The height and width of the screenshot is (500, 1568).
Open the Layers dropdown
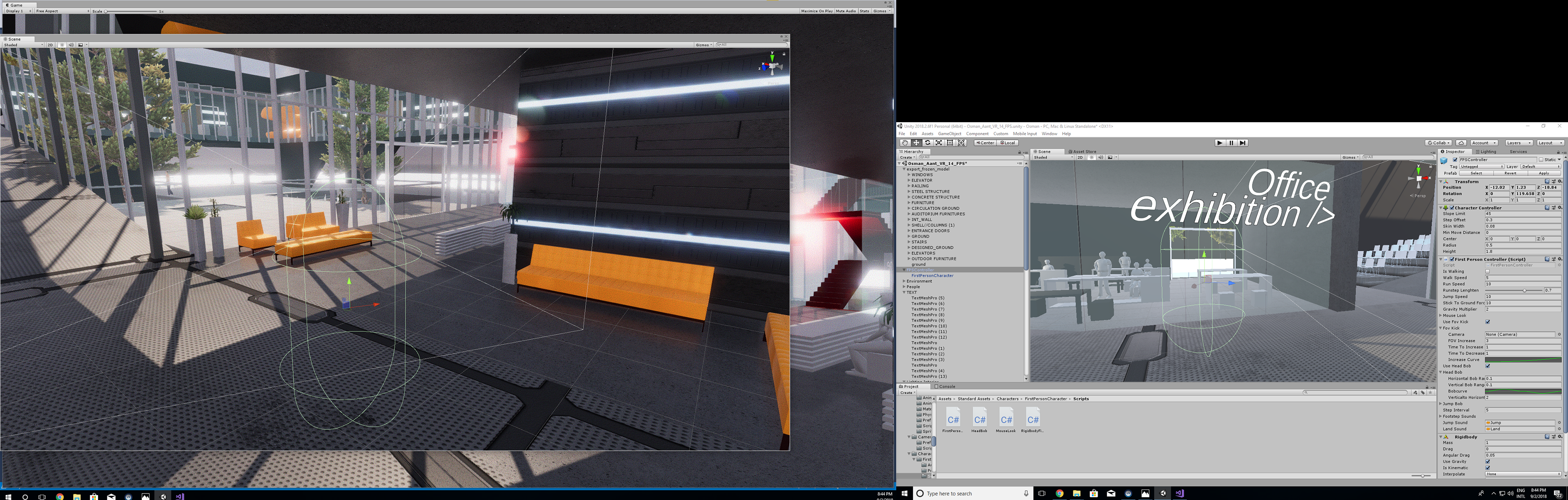click(x=1519, y=143)
